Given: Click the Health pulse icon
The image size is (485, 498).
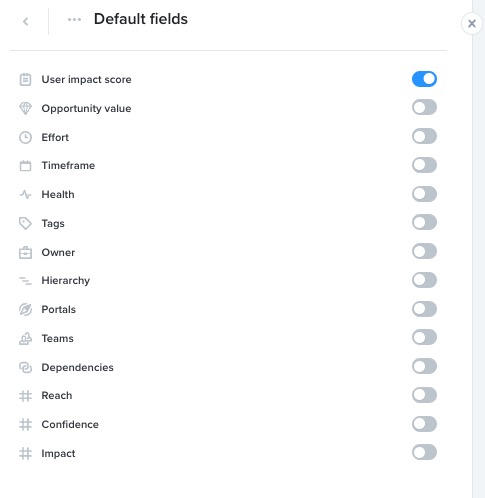Looking at the screenshot, I should [25, 194].
